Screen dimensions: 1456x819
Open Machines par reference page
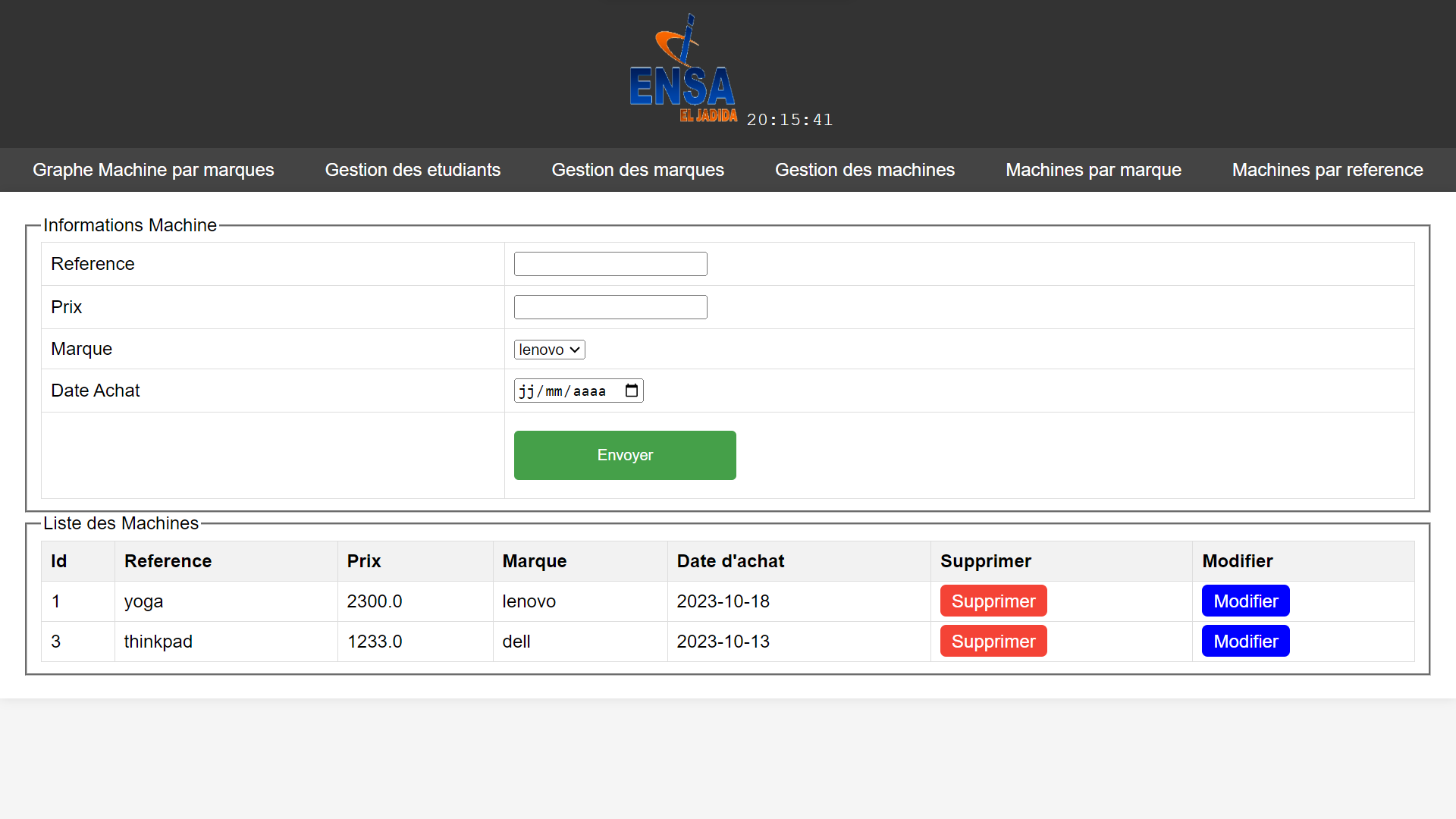pos(1327,170)
